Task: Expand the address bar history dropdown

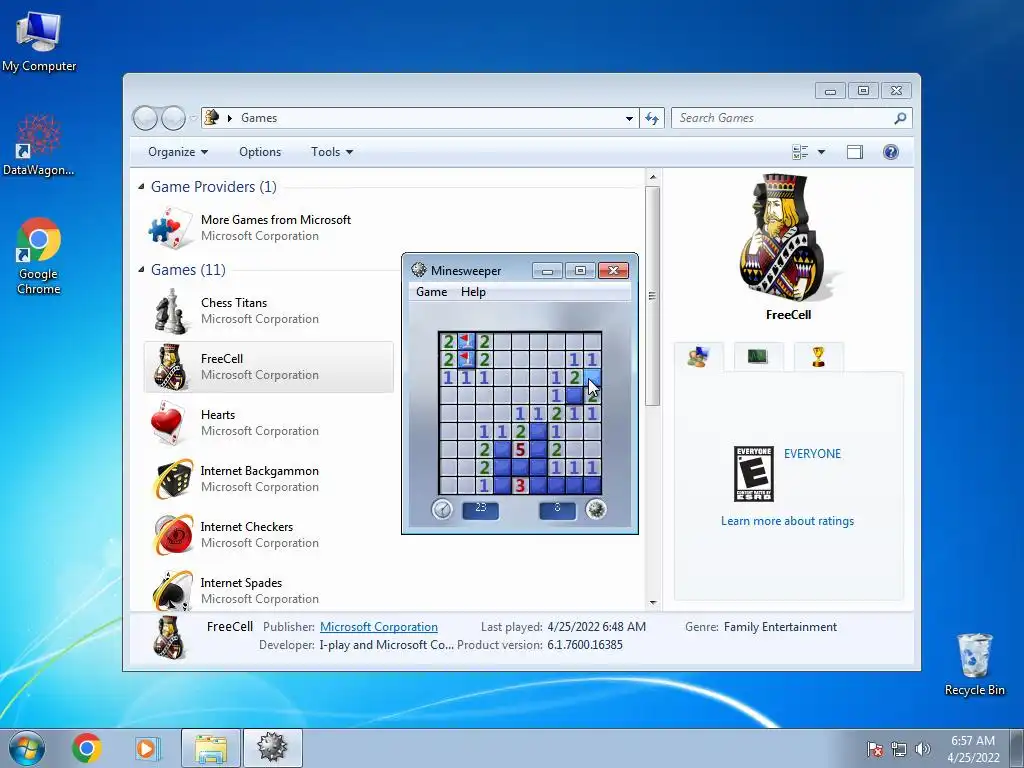Action: (x=629, y=118)
